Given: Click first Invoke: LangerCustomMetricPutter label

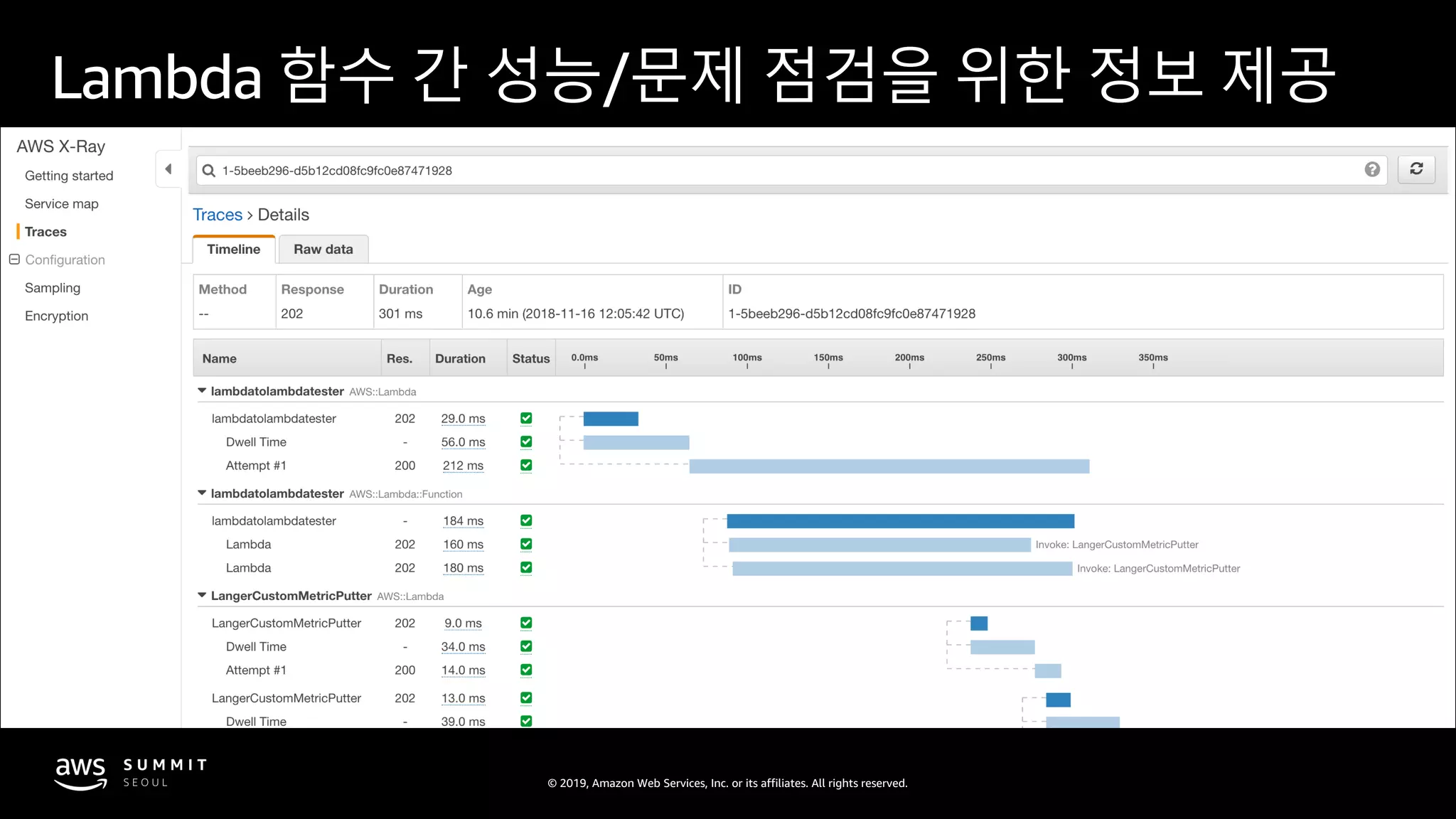Looking at the screenshot, I should tap(1117, 545).
